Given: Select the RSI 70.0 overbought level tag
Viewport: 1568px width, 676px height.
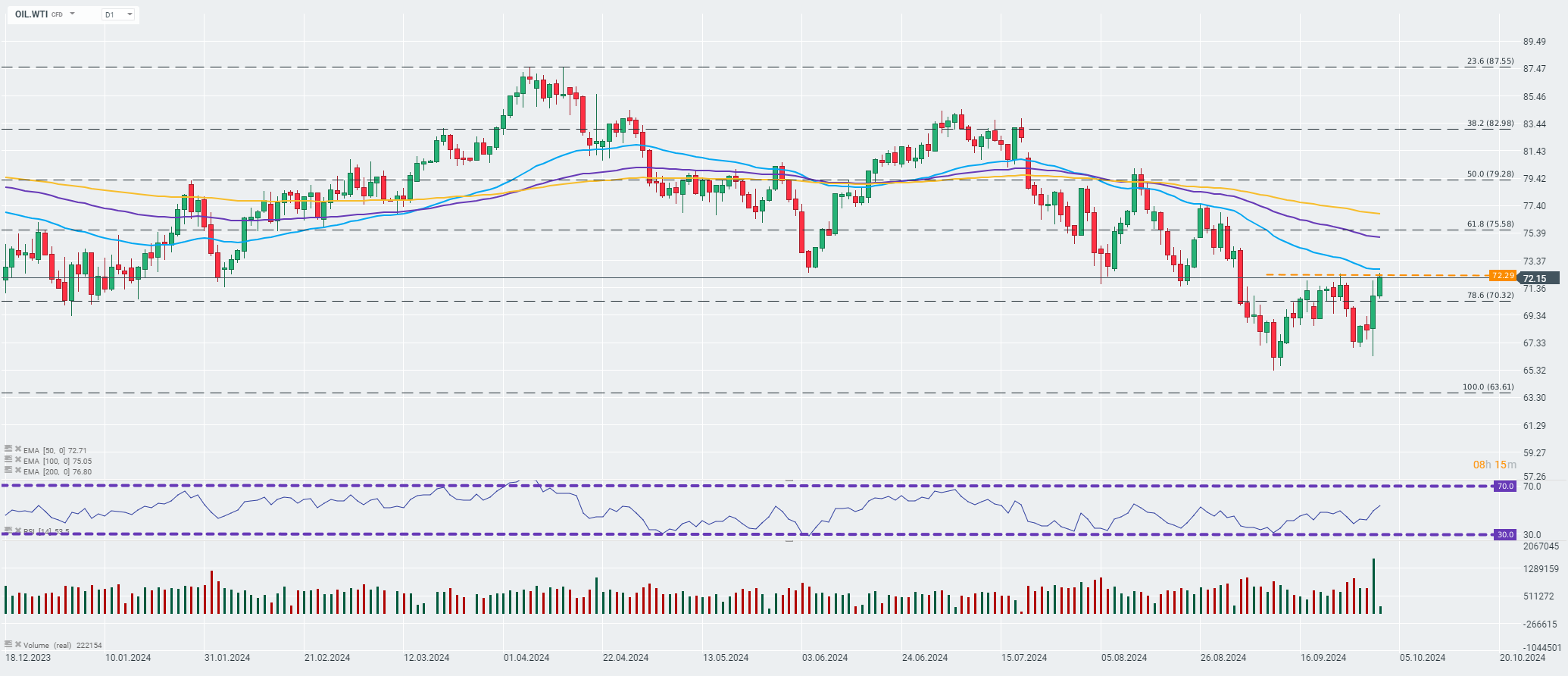Looking at the screenshot, I should [x=1504, y=486].
